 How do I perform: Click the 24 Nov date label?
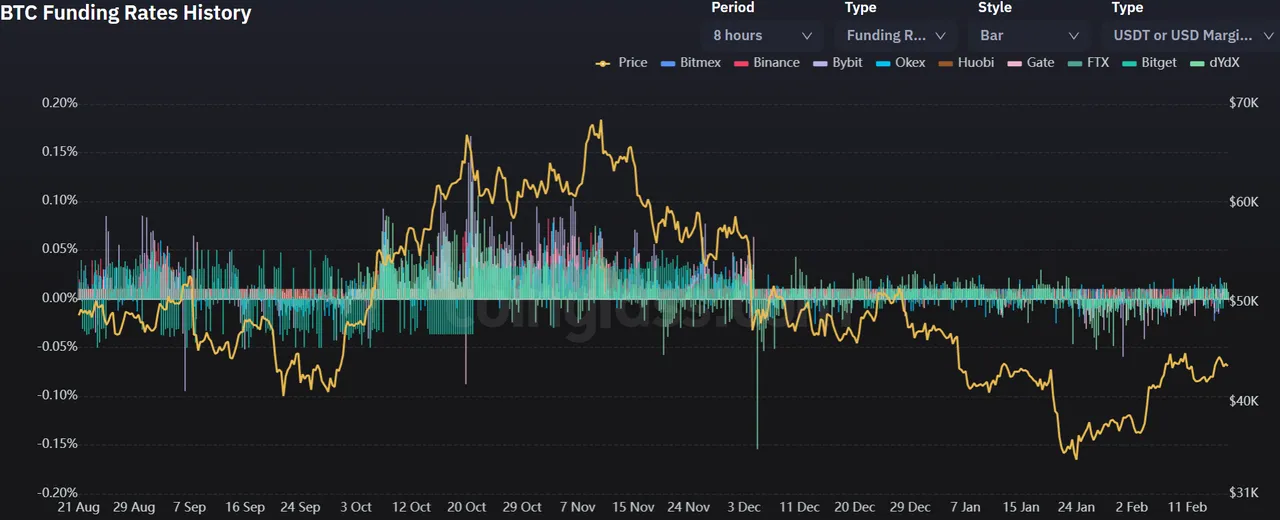click(x=687, y=508)
